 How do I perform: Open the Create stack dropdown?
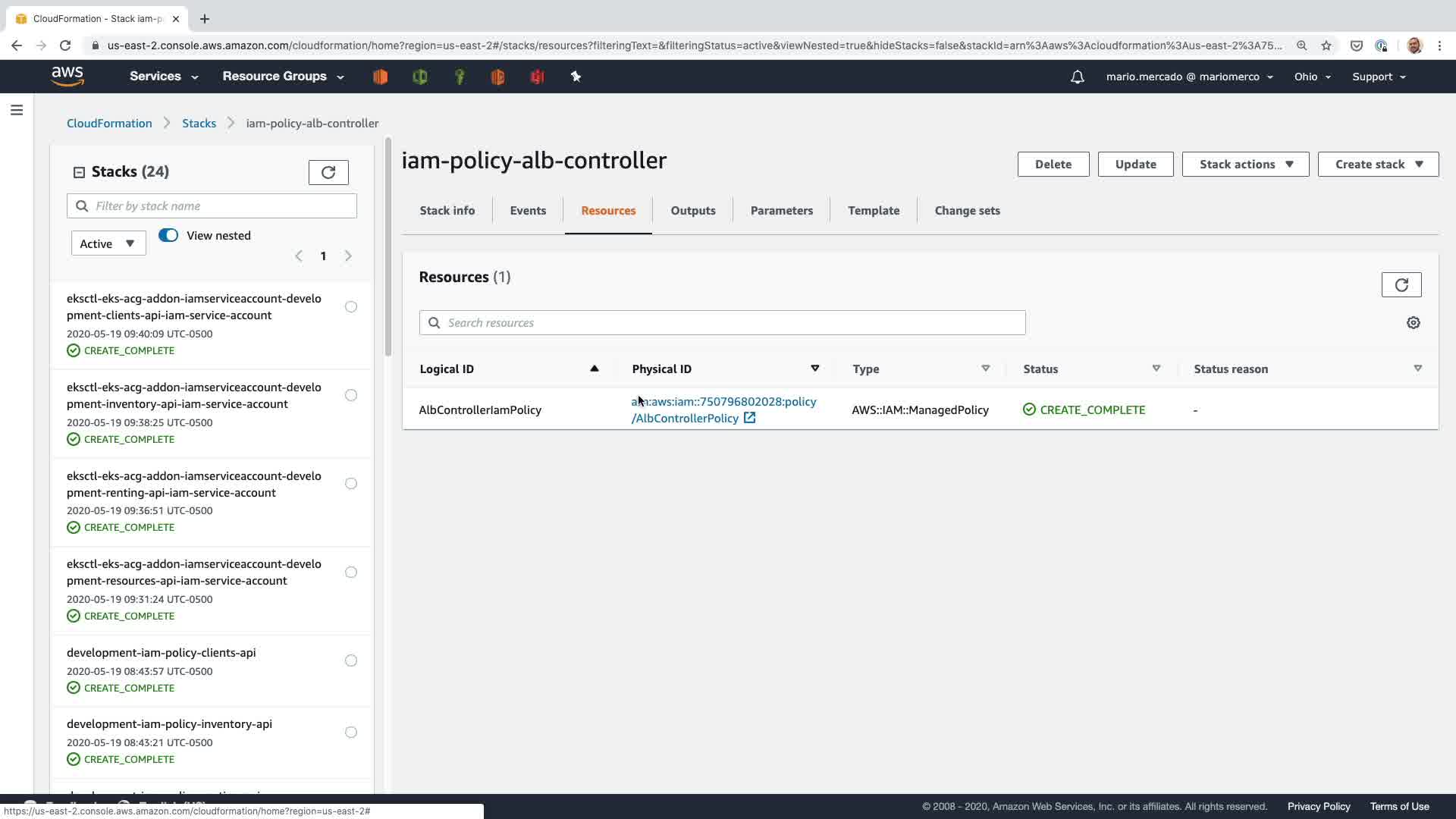pyautogui.click(x=1377, y=165)
